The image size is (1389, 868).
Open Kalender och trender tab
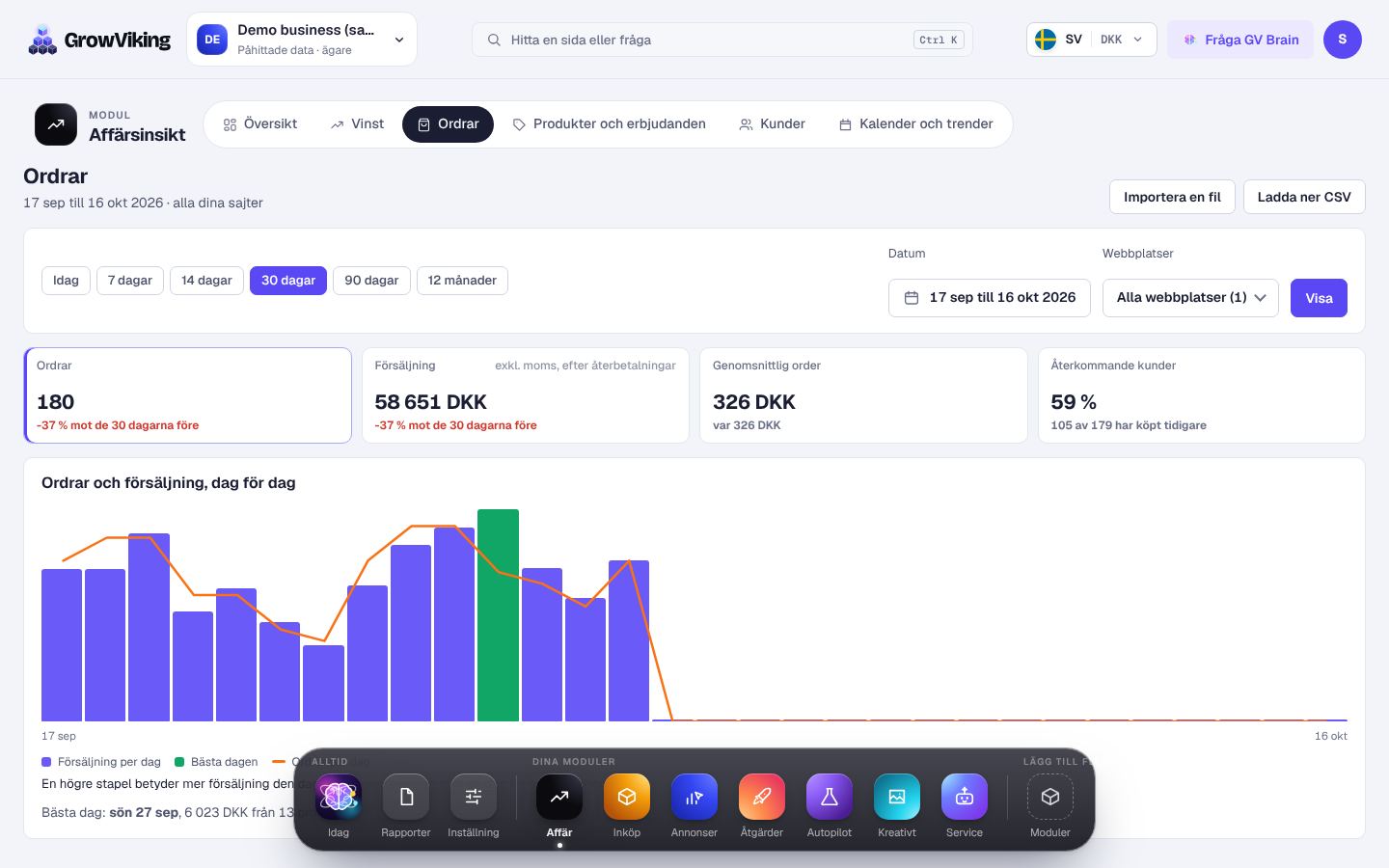(x=915, y=124)
